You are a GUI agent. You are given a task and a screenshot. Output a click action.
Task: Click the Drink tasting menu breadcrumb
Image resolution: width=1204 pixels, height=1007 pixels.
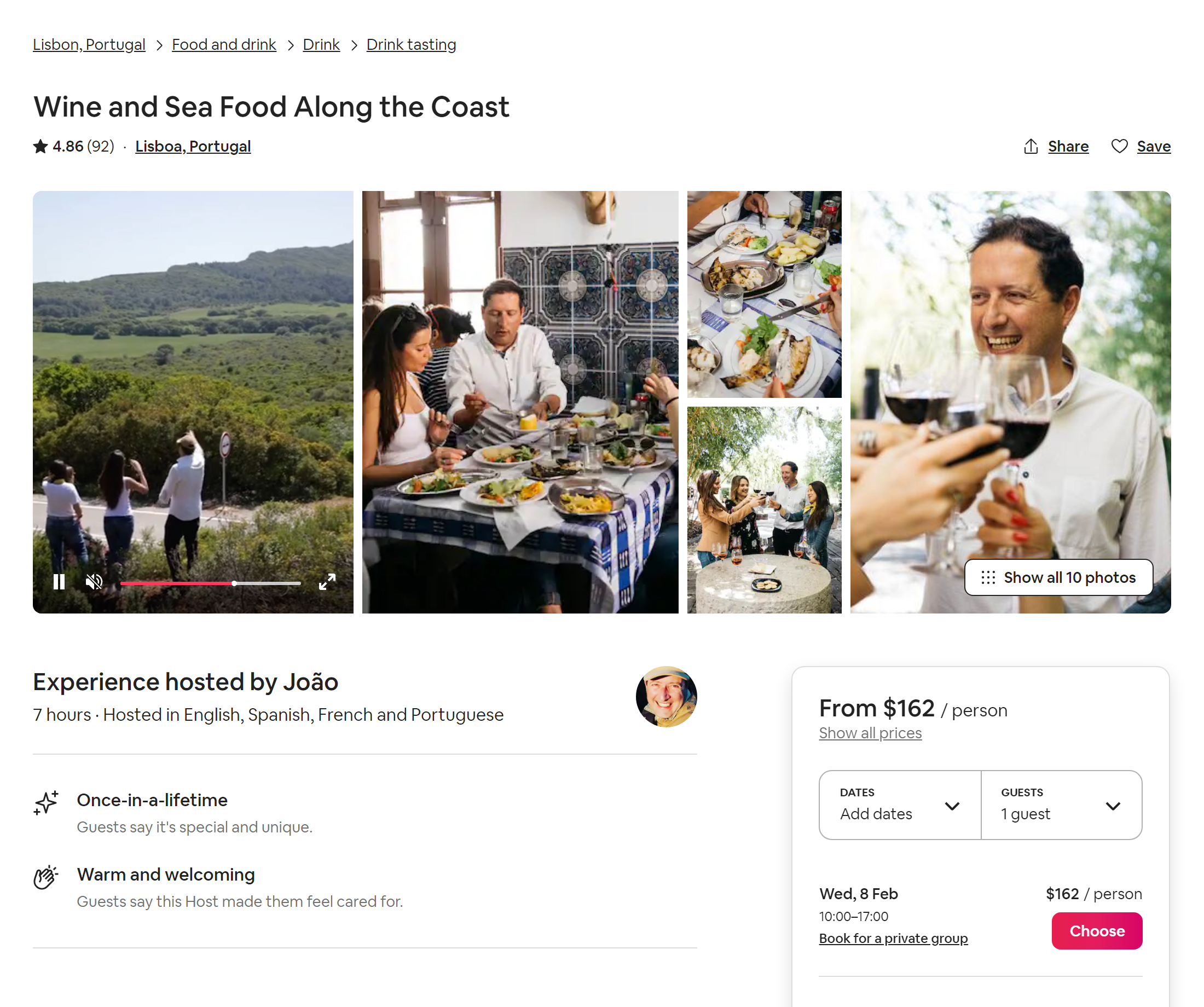(x=411, y=44)
